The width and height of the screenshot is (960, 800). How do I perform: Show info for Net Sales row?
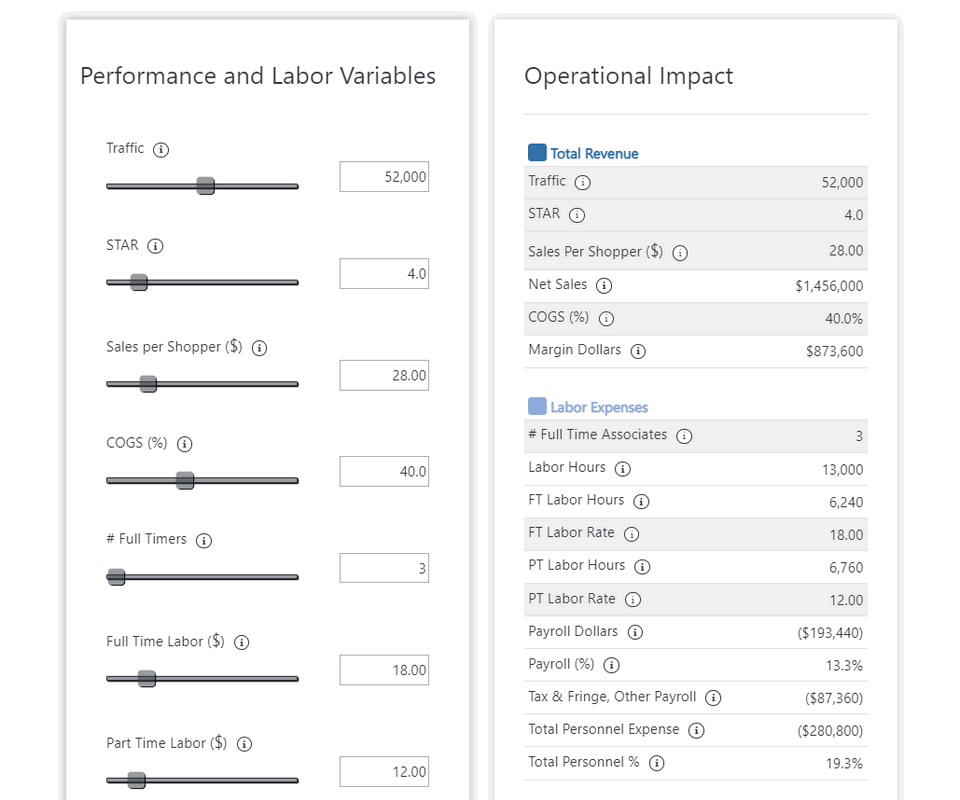click(603, 286)
